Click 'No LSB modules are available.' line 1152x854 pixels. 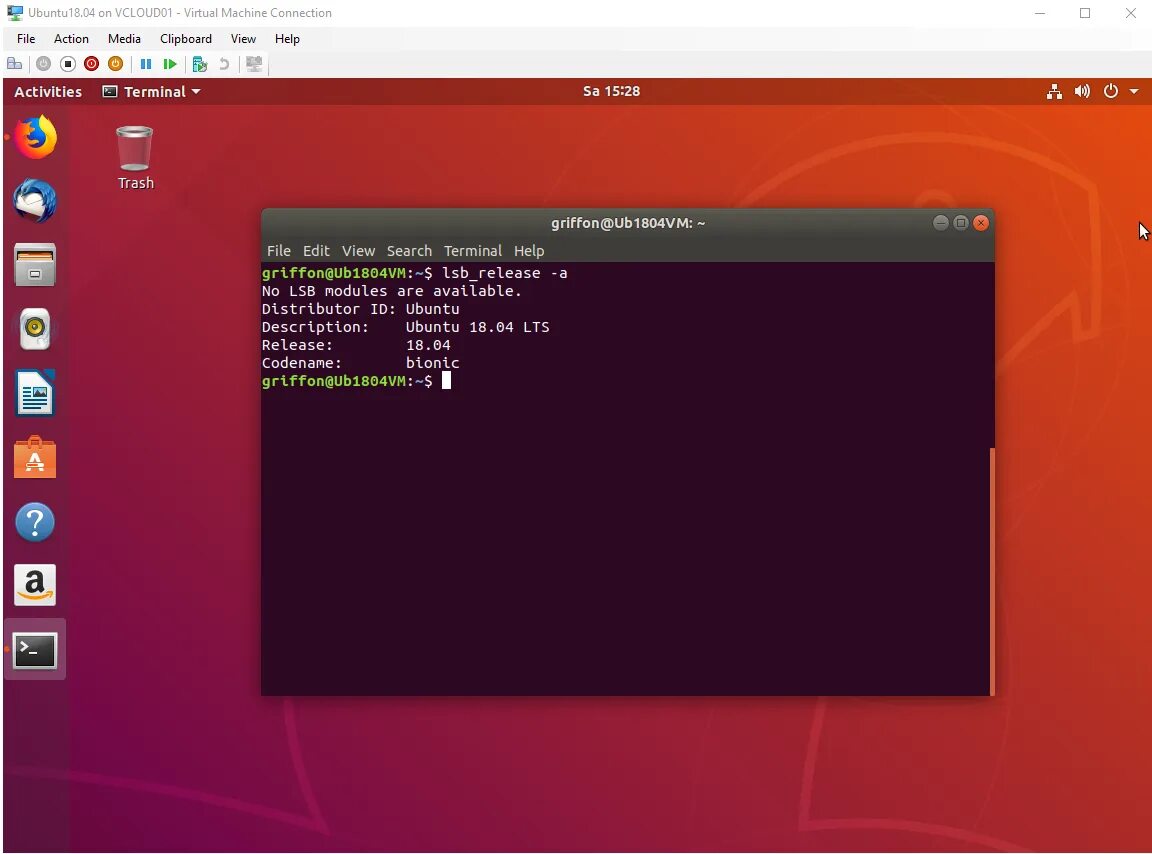pyautogui.click(x=392, y=291)
